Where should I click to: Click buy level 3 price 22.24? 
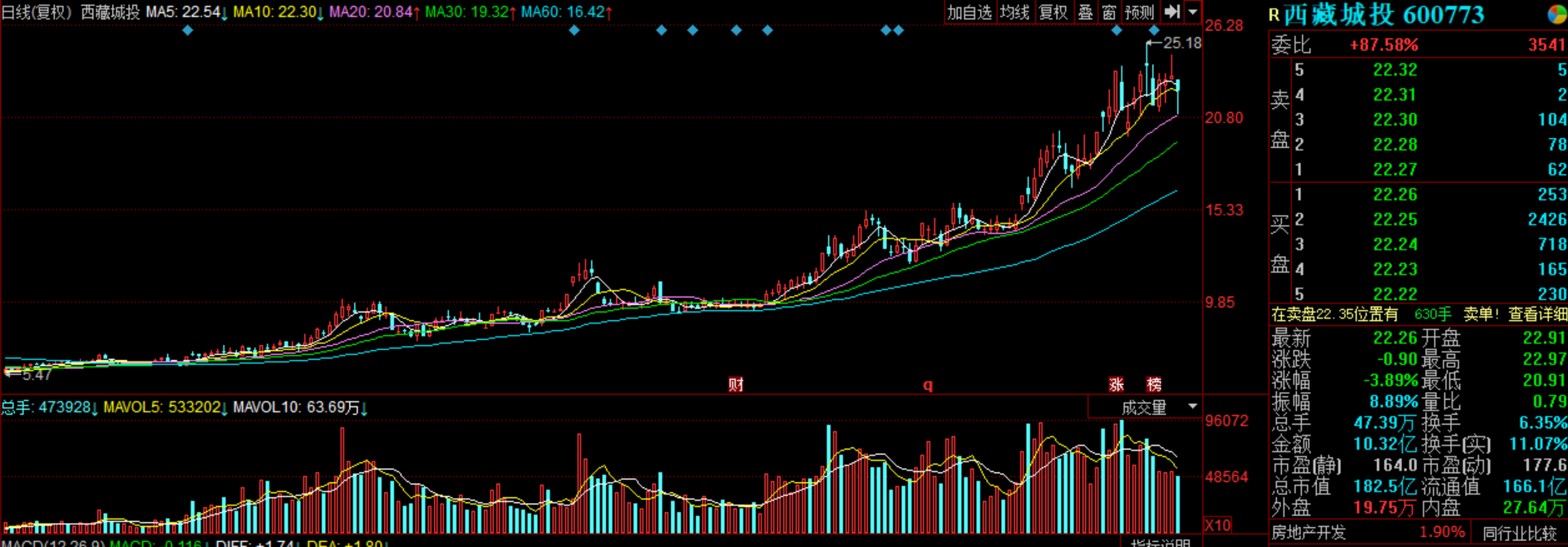[1395, 244]
